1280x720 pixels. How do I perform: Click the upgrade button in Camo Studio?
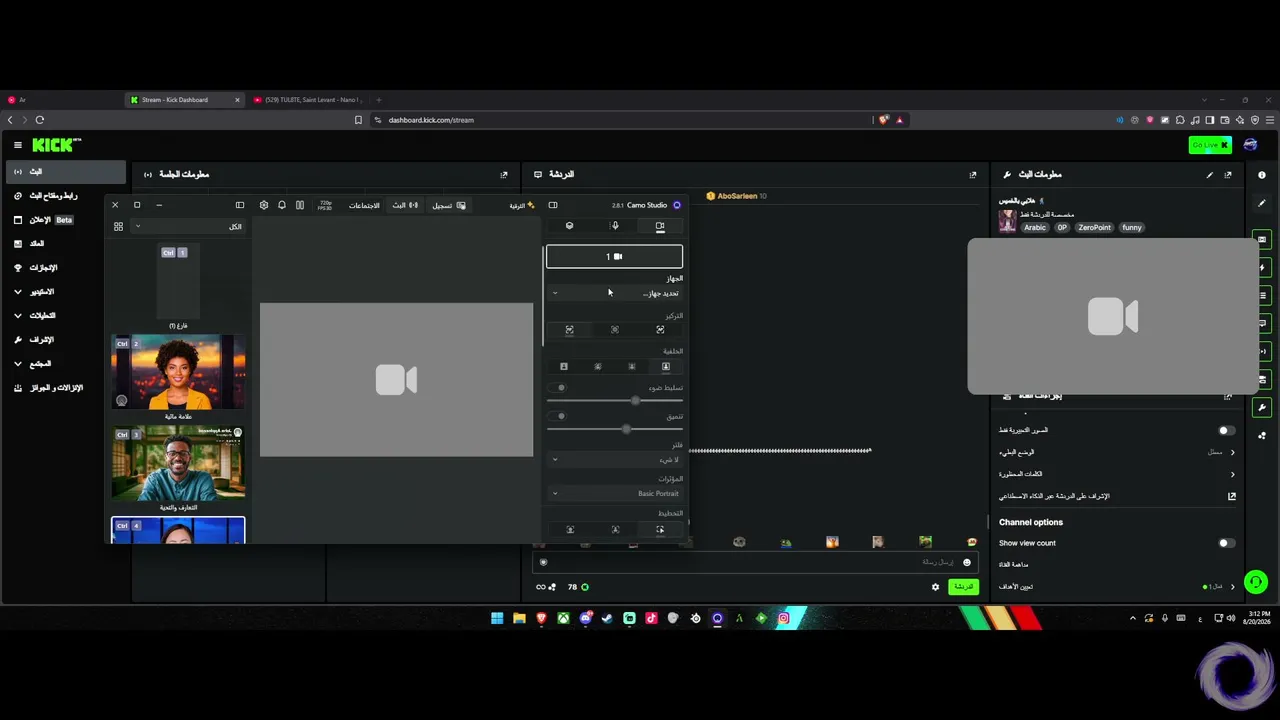[522, 205]
